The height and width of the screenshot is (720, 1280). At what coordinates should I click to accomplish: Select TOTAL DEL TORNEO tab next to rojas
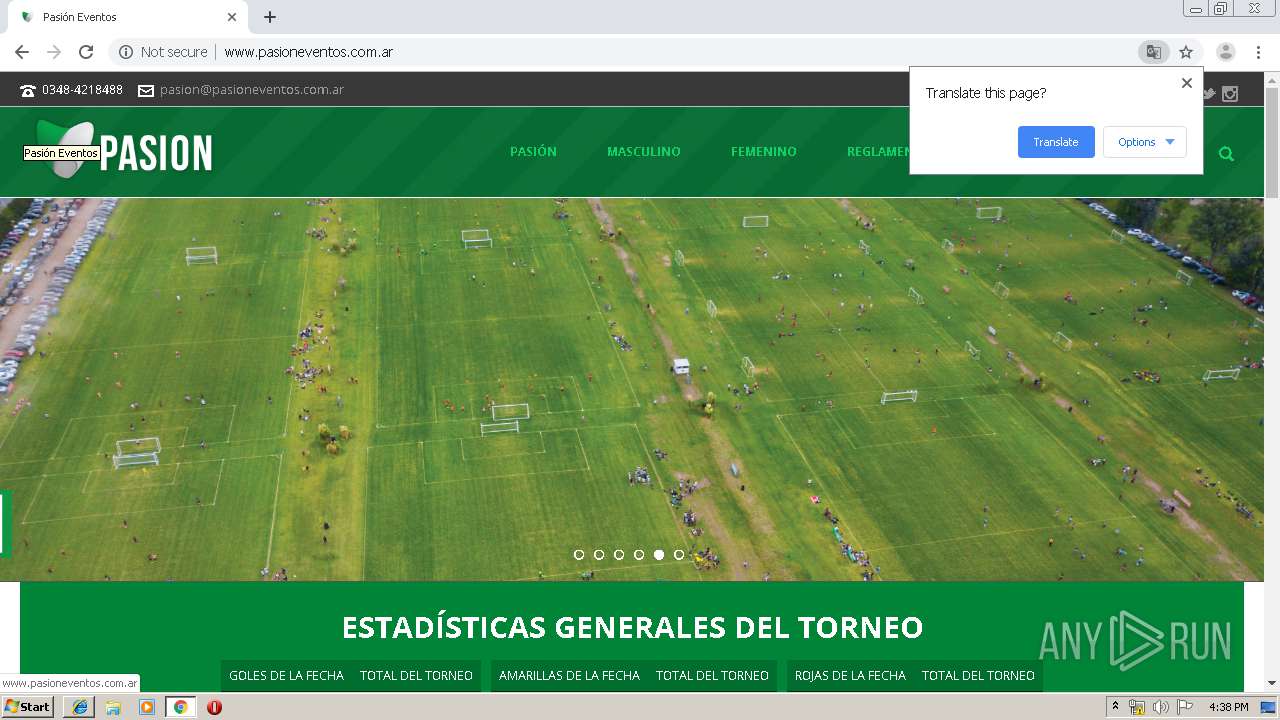(x=978, y=676)
